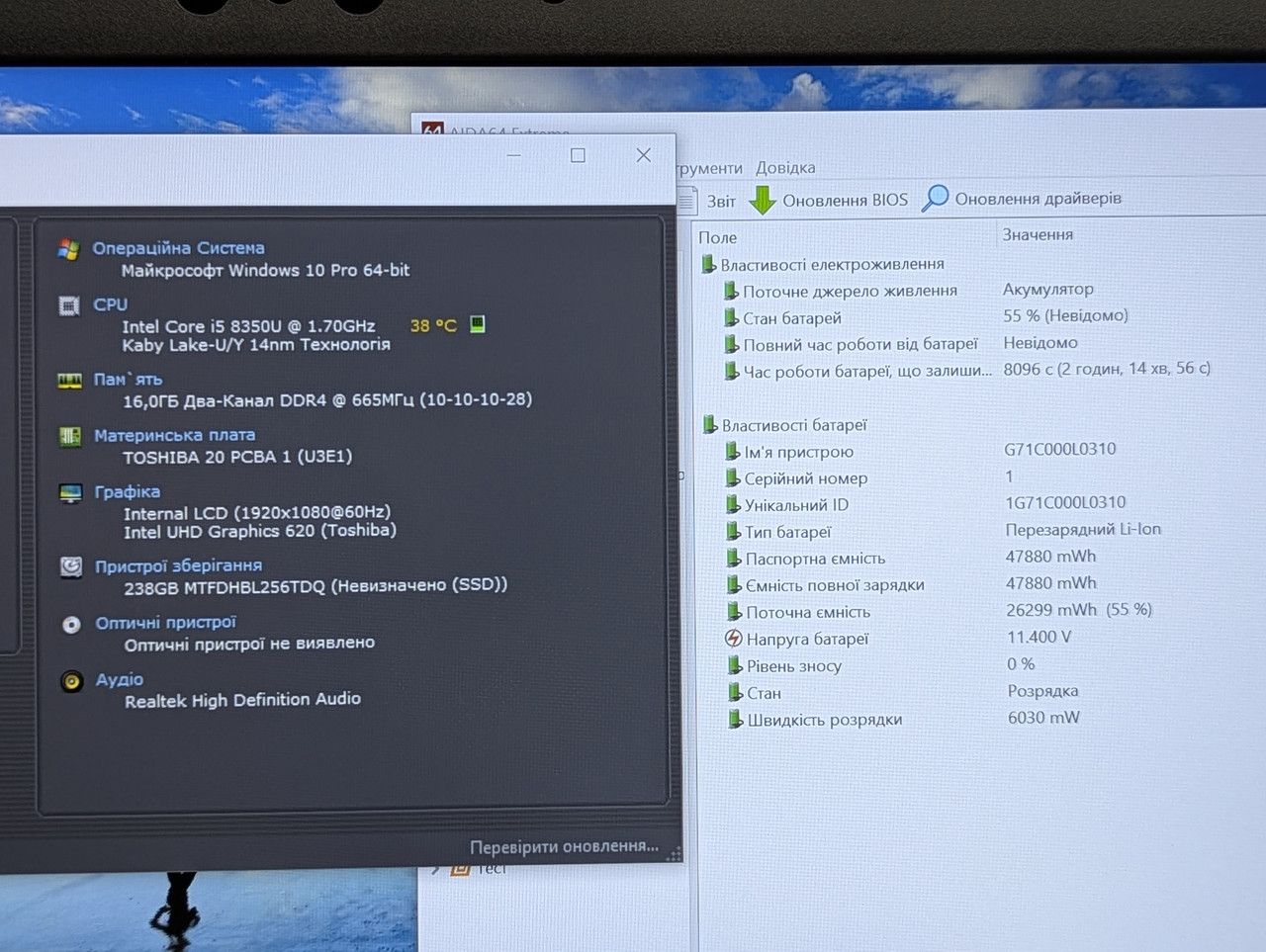Click the Перевірити оновлення... link in Speccy

click(x=564, y=846)
